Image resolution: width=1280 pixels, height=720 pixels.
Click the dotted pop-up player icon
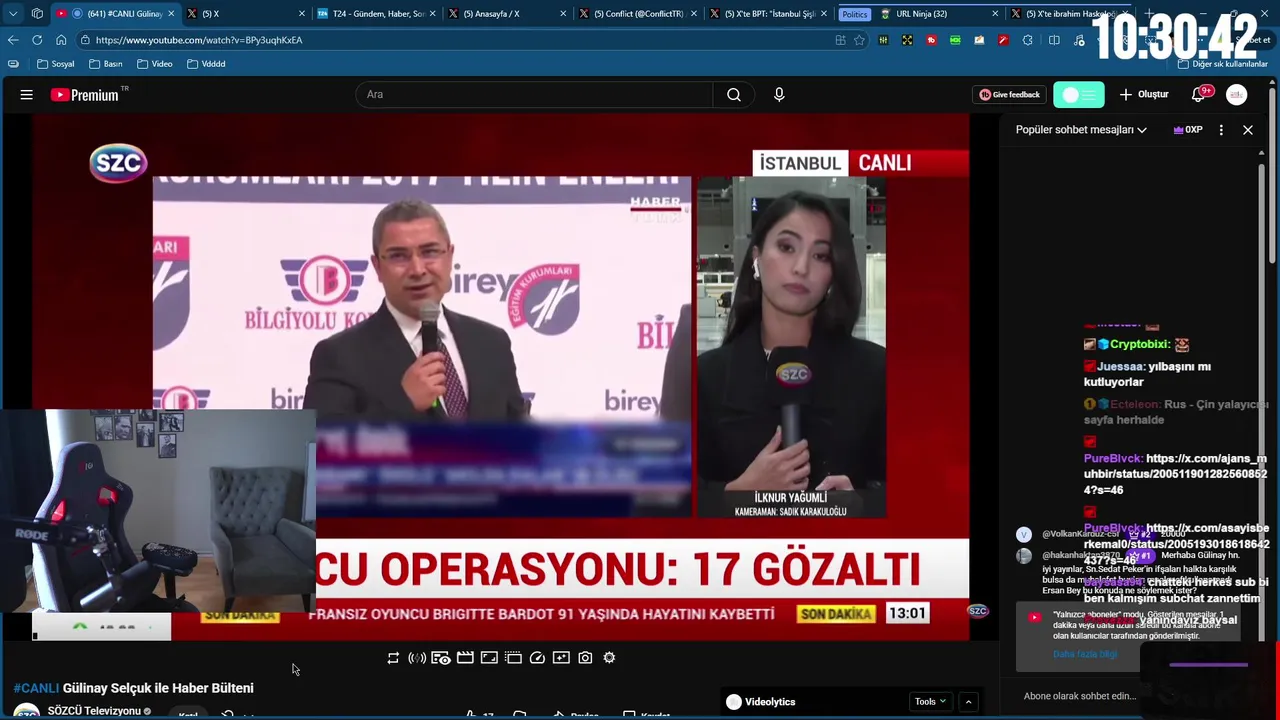513,658
